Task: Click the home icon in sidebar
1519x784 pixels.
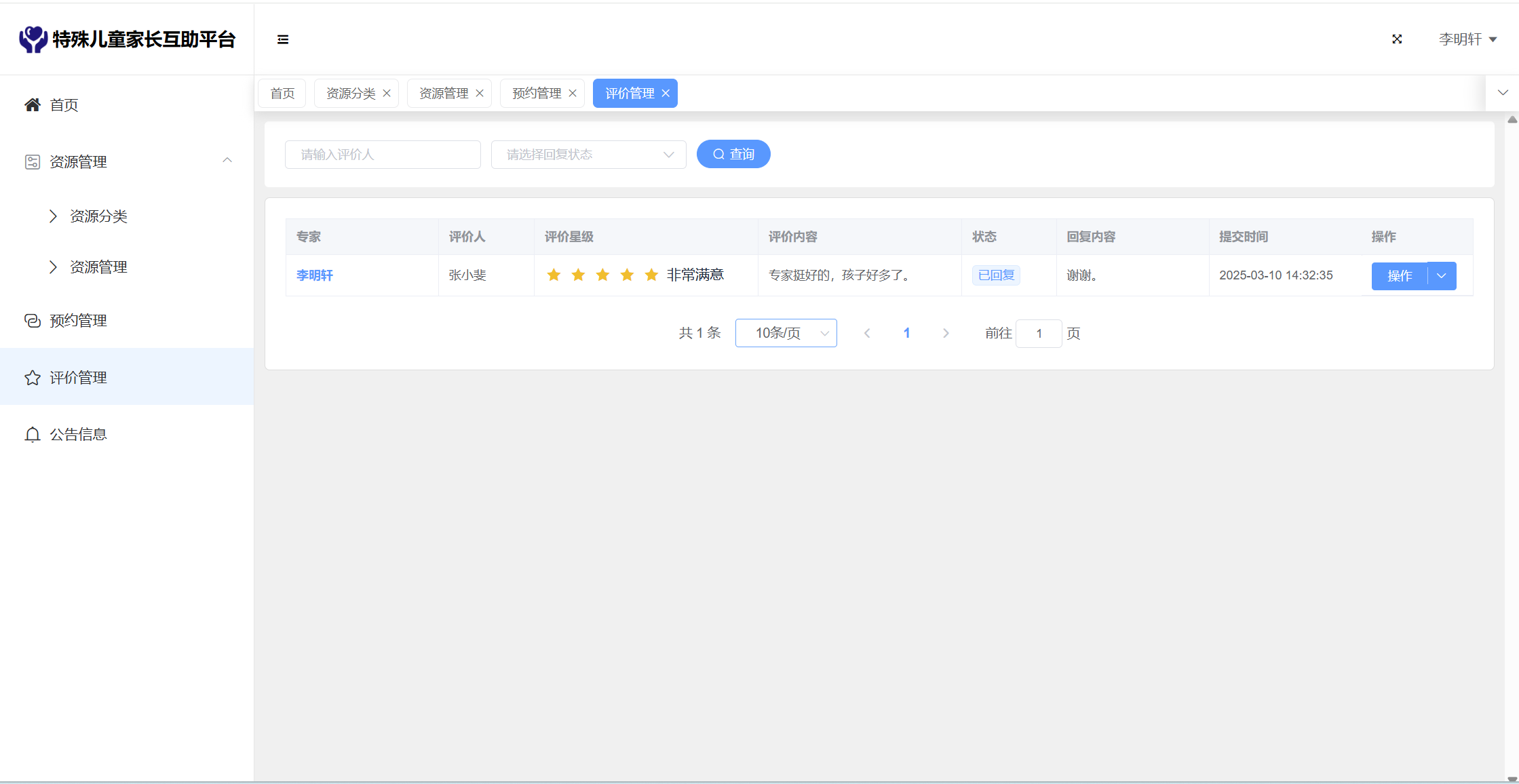Action: coord(32,105)
